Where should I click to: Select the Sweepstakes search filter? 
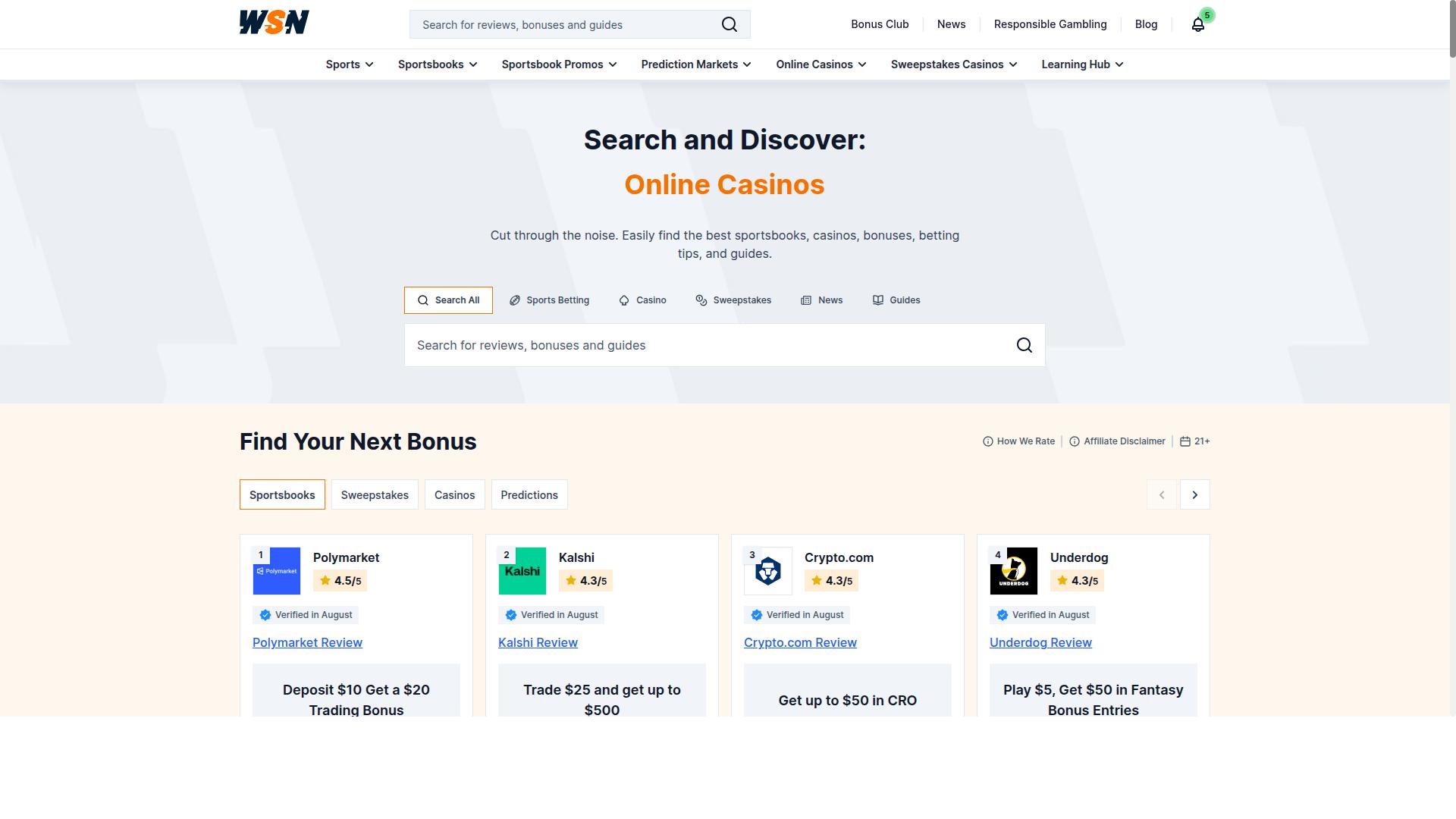733,300
